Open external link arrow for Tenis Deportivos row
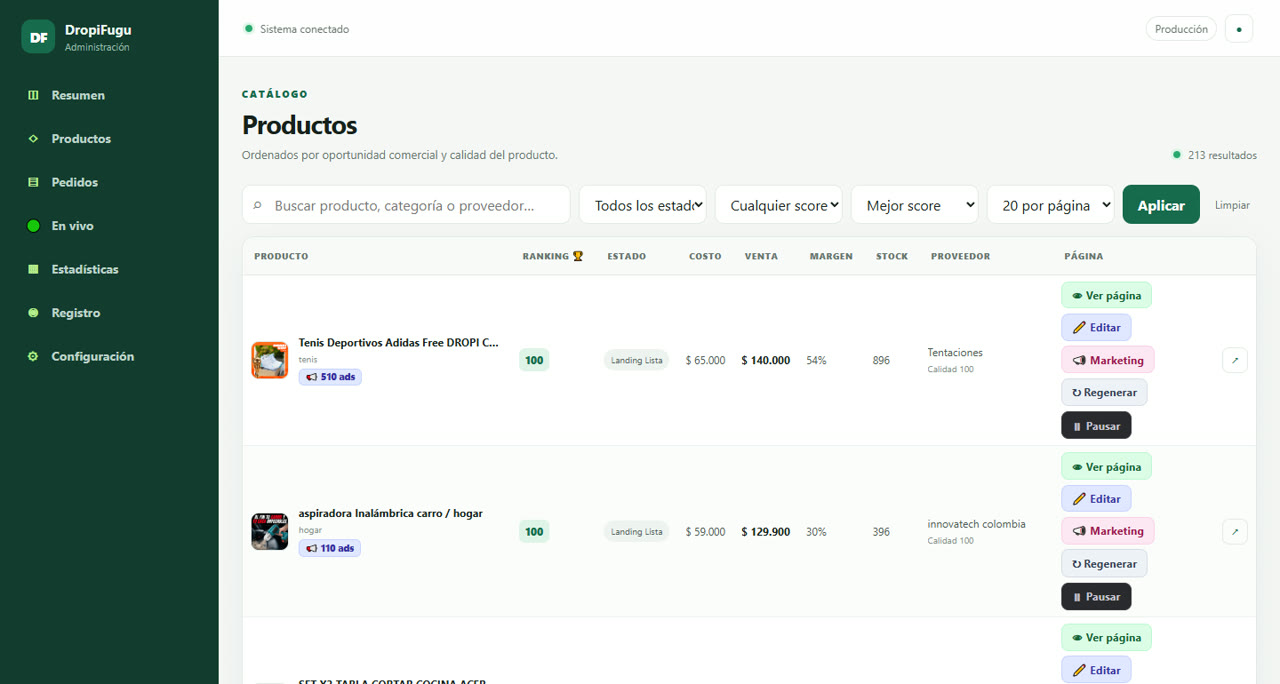Screen dimensions: 1280x684 1234,360
